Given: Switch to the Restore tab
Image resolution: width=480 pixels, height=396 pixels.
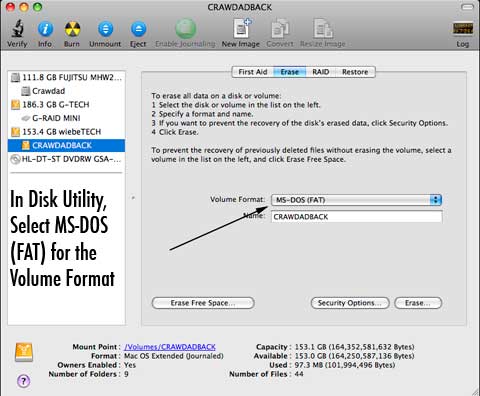Looking at the screenshot, I should 355,72.
